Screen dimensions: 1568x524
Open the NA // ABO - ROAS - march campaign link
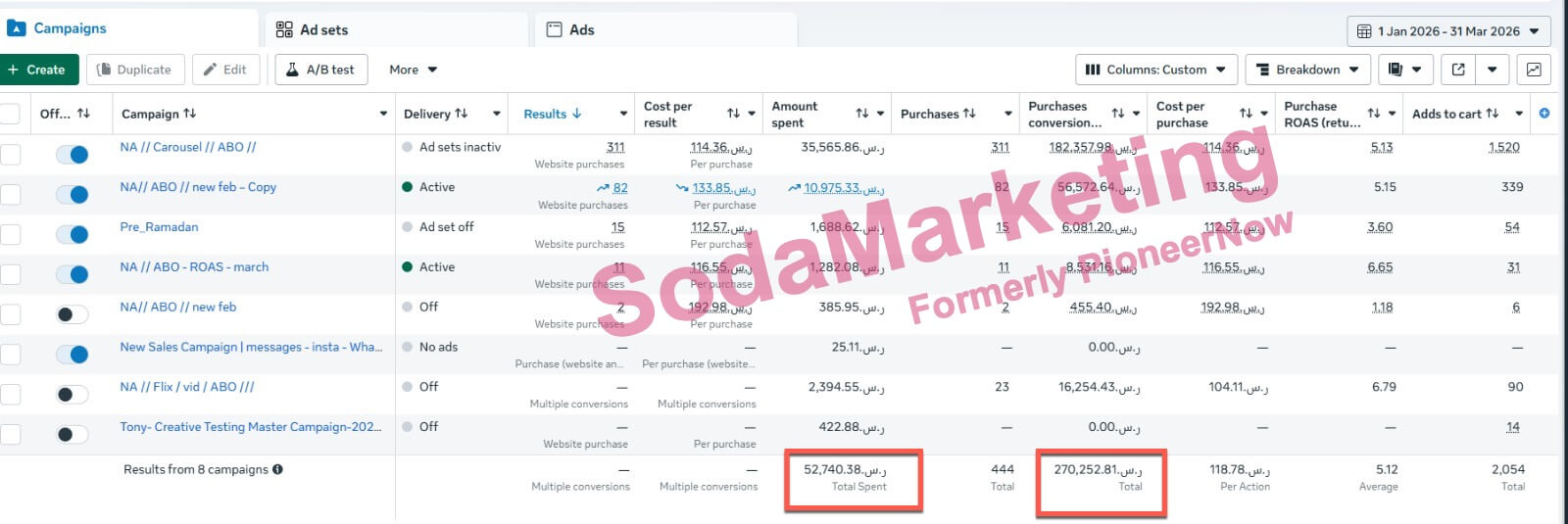(x=194, y=267)
